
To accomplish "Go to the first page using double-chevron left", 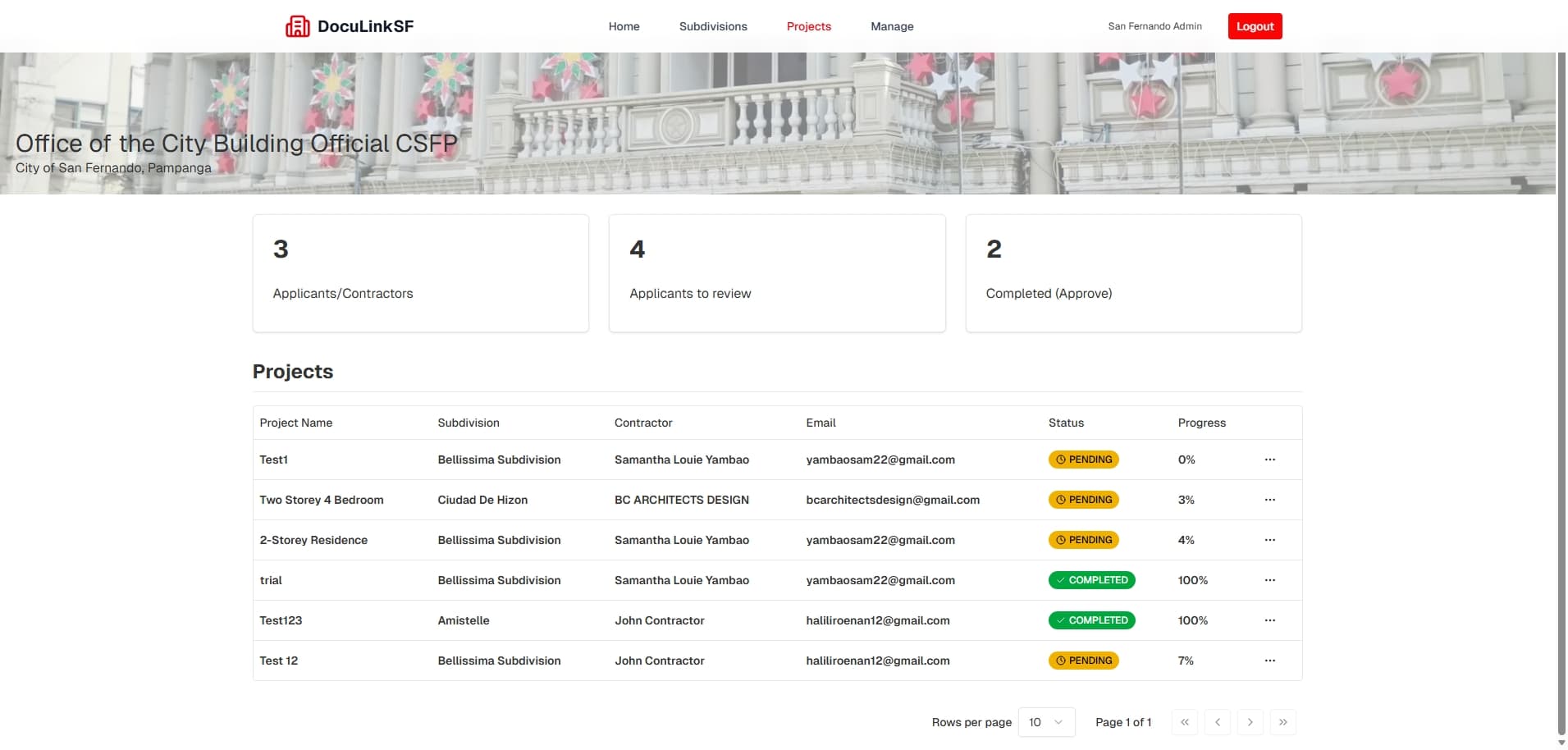I will point(1184,722).
